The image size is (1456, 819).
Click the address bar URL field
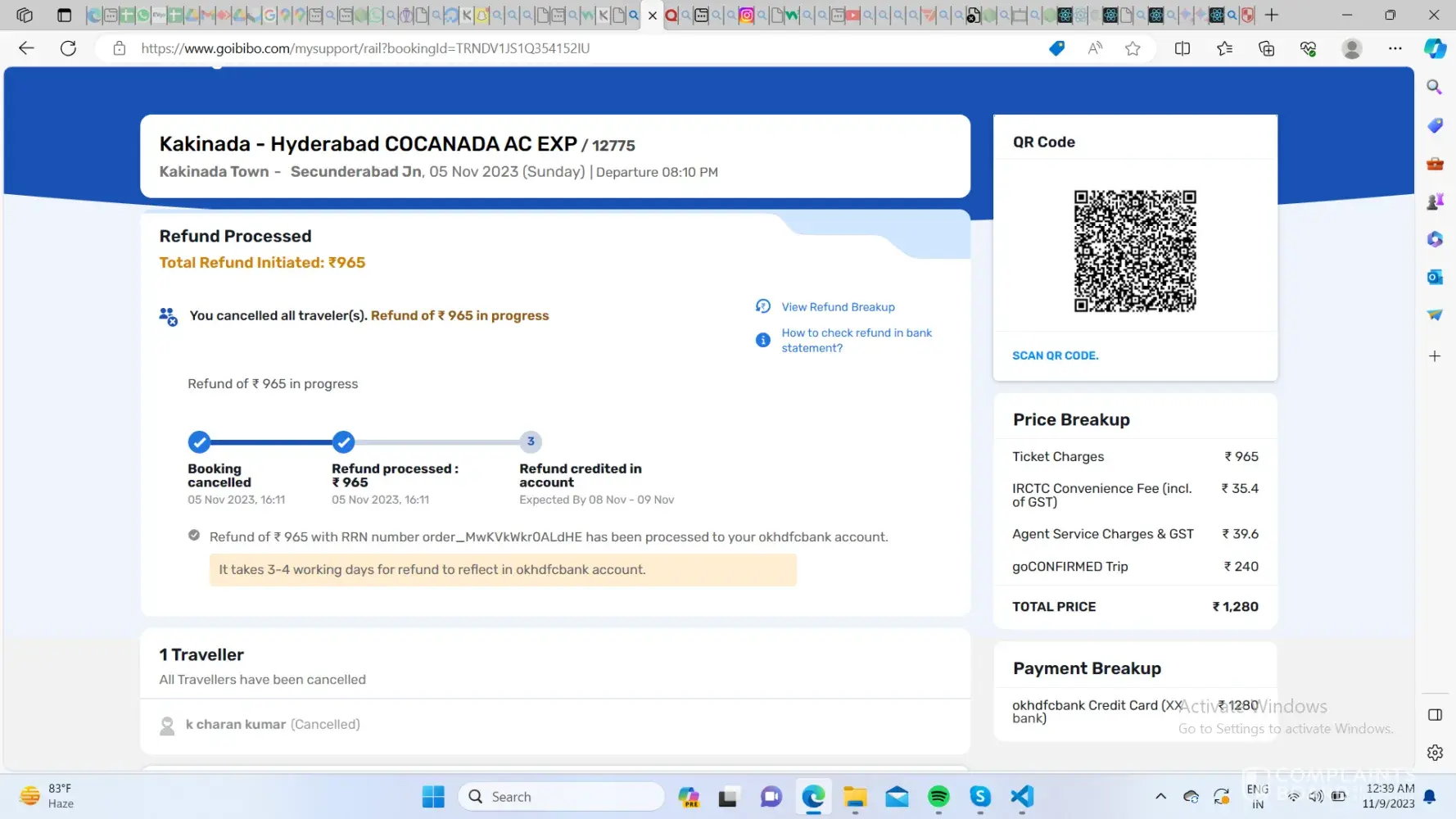pyautogui.click(x=573, y=48)
